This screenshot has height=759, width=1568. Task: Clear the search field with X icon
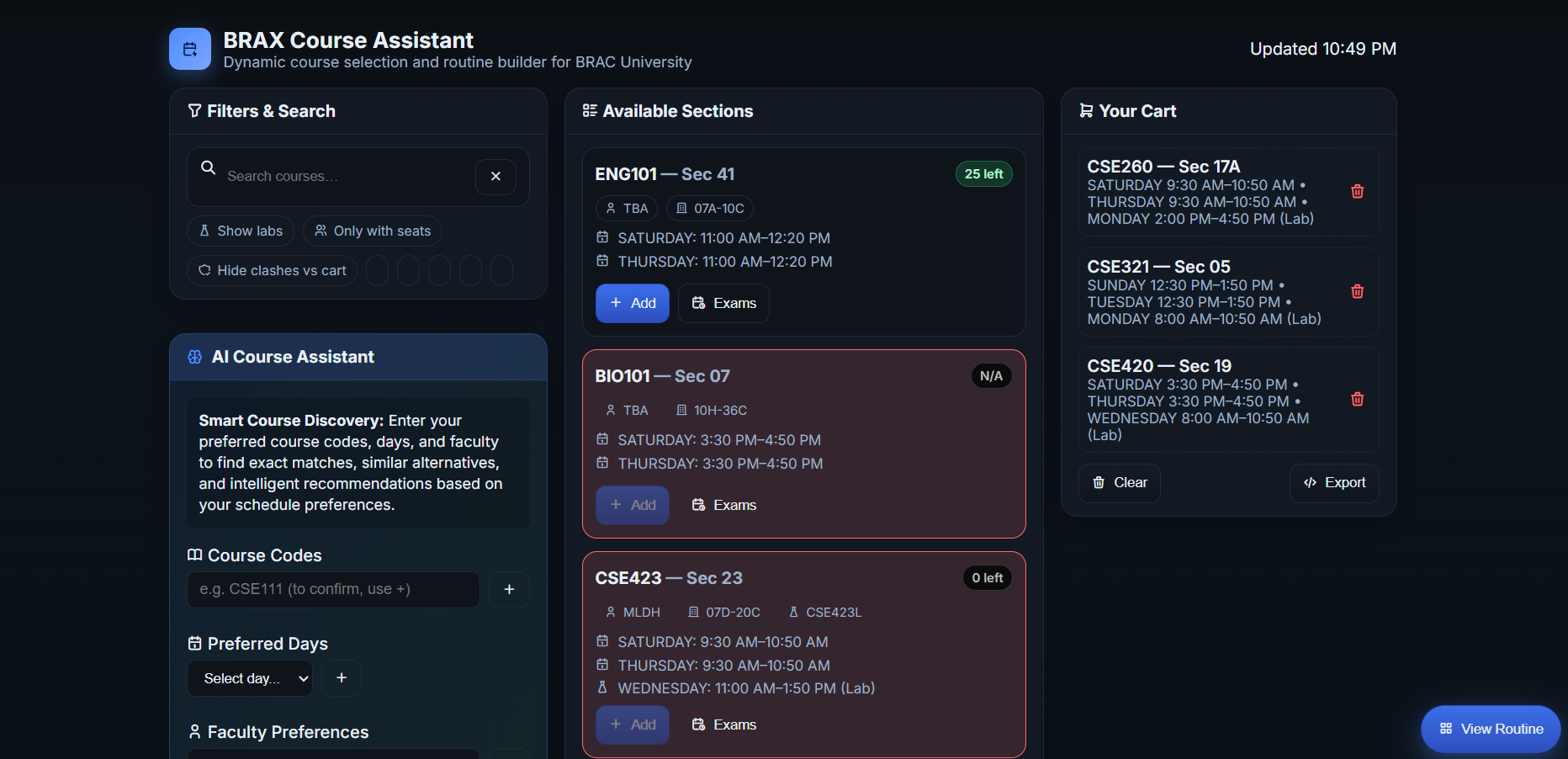pos(495,177)
